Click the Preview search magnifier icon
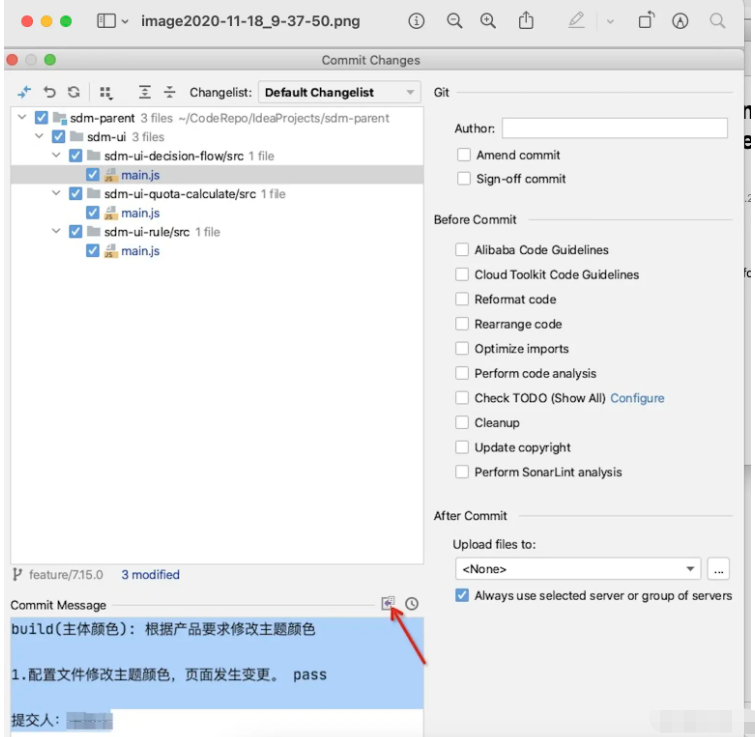This screenshot has height=737, width=755. [717, 21]
